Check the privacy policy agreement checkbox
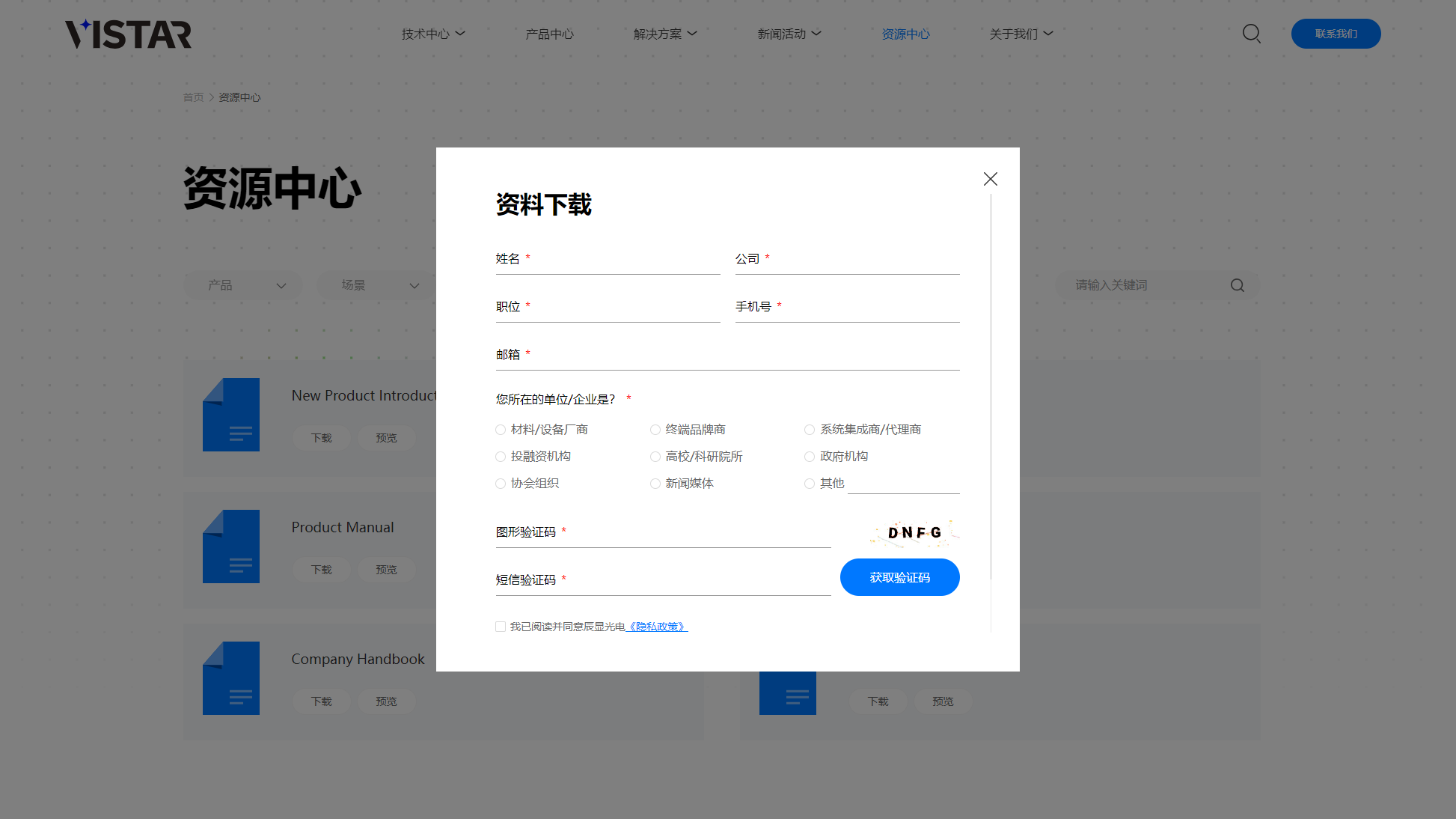Image resolution: width=1456 pixels, height=819 pixels. click(500, 627)
